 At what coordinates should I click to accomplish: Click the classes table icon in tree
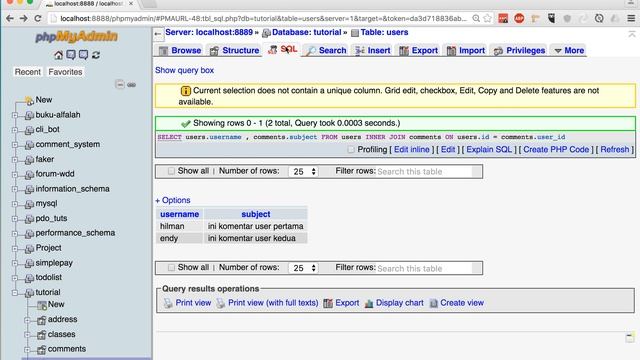(x=41, y=335)
